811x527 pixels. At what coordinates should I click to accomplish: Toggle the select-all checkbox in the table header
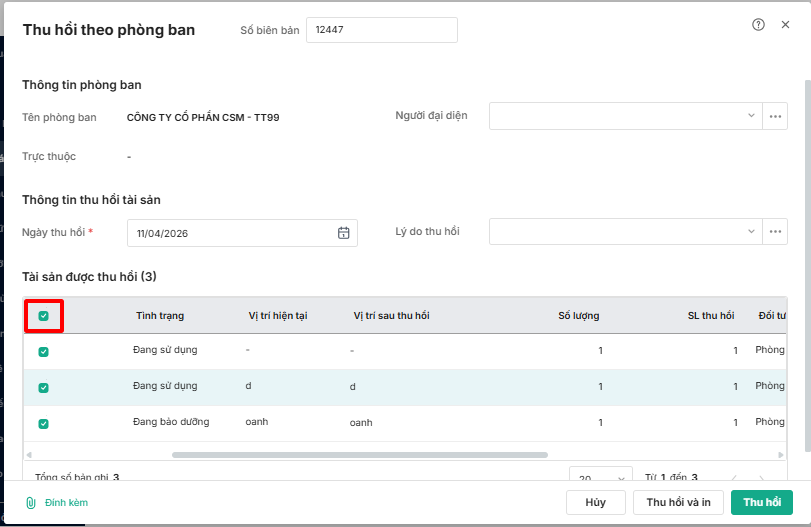pos(43,316)
